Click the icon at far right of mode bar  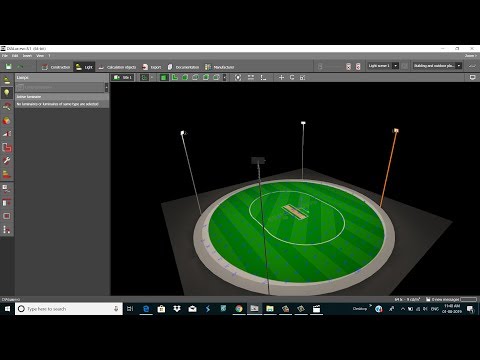[471, 66]
